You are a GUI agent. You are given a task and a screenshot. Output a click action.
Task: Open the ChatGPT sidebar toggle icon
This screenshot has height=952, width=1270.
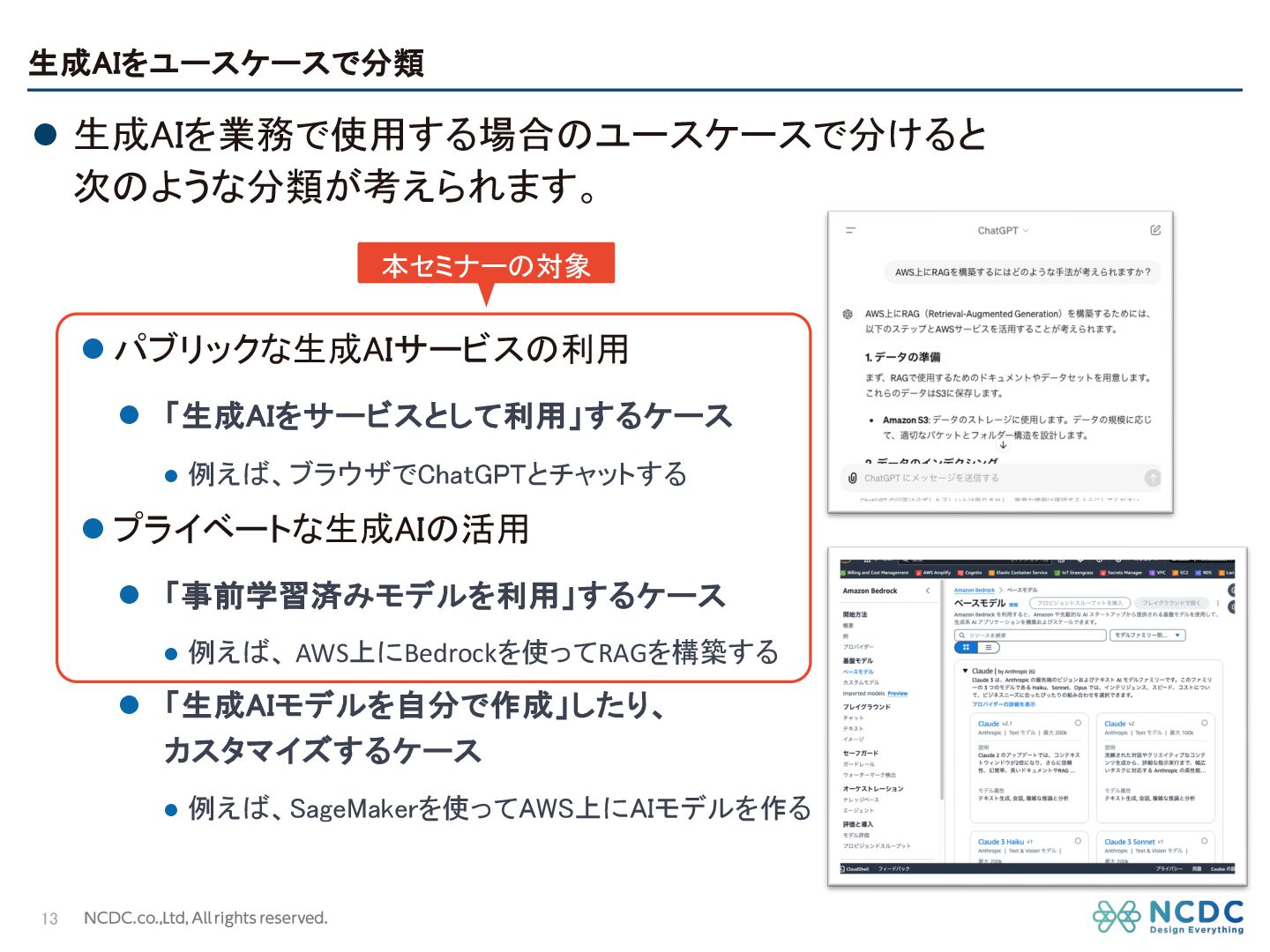pos(851,230)
